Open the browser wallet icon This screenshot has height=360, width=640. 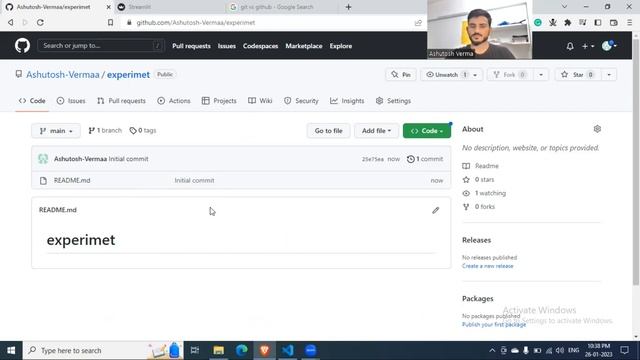click(613, 22)
